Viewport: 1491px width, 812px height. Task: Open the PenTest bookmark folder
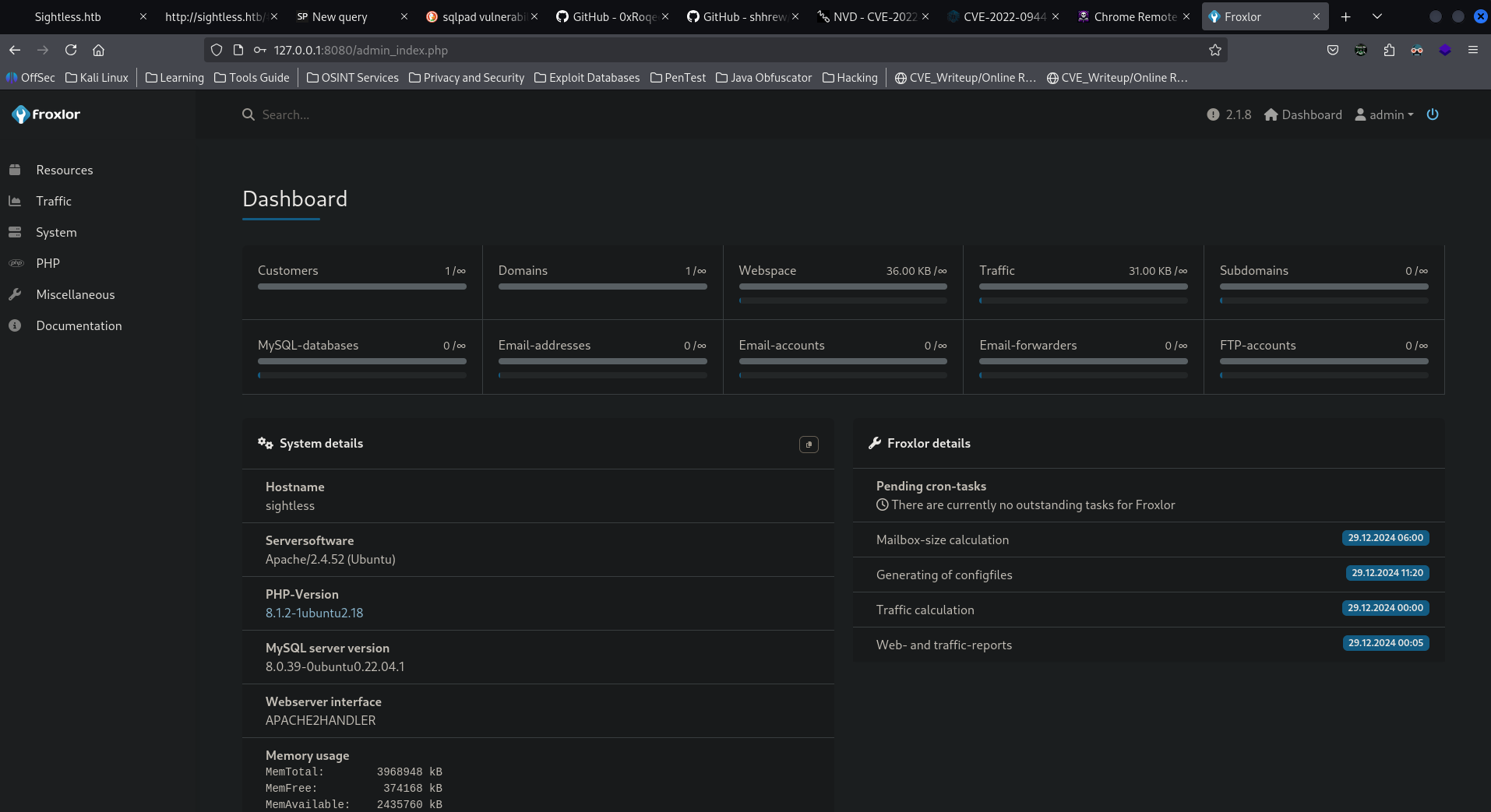click(678, 78)
